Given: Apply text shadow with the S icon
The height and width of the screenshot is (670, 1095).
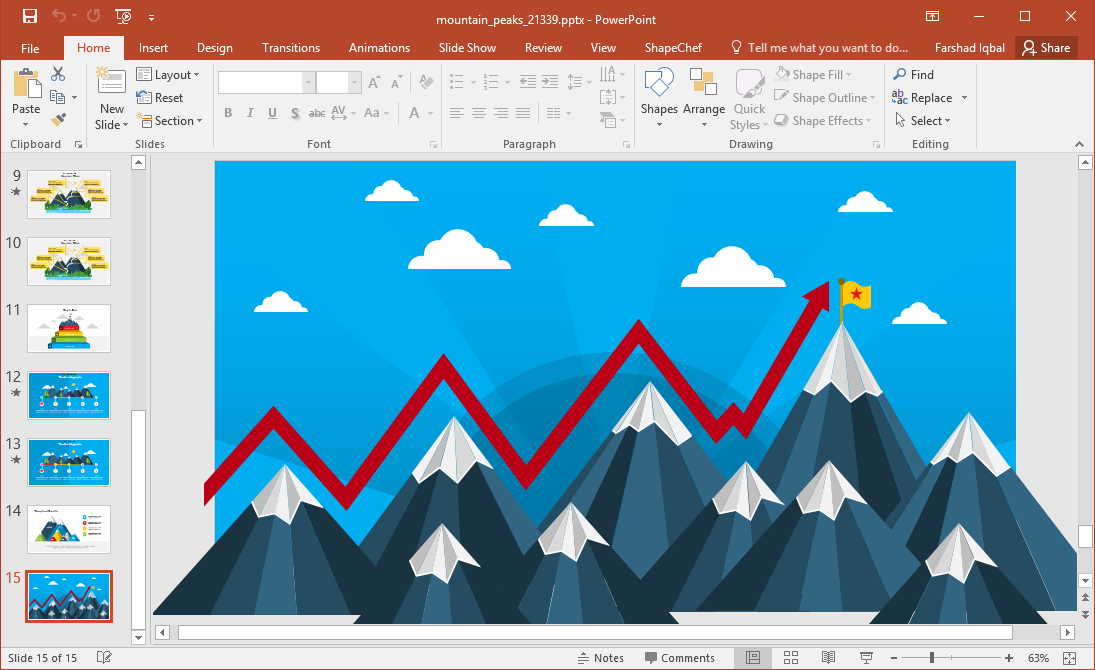Looking at the screenshot, I should [295, 113].
